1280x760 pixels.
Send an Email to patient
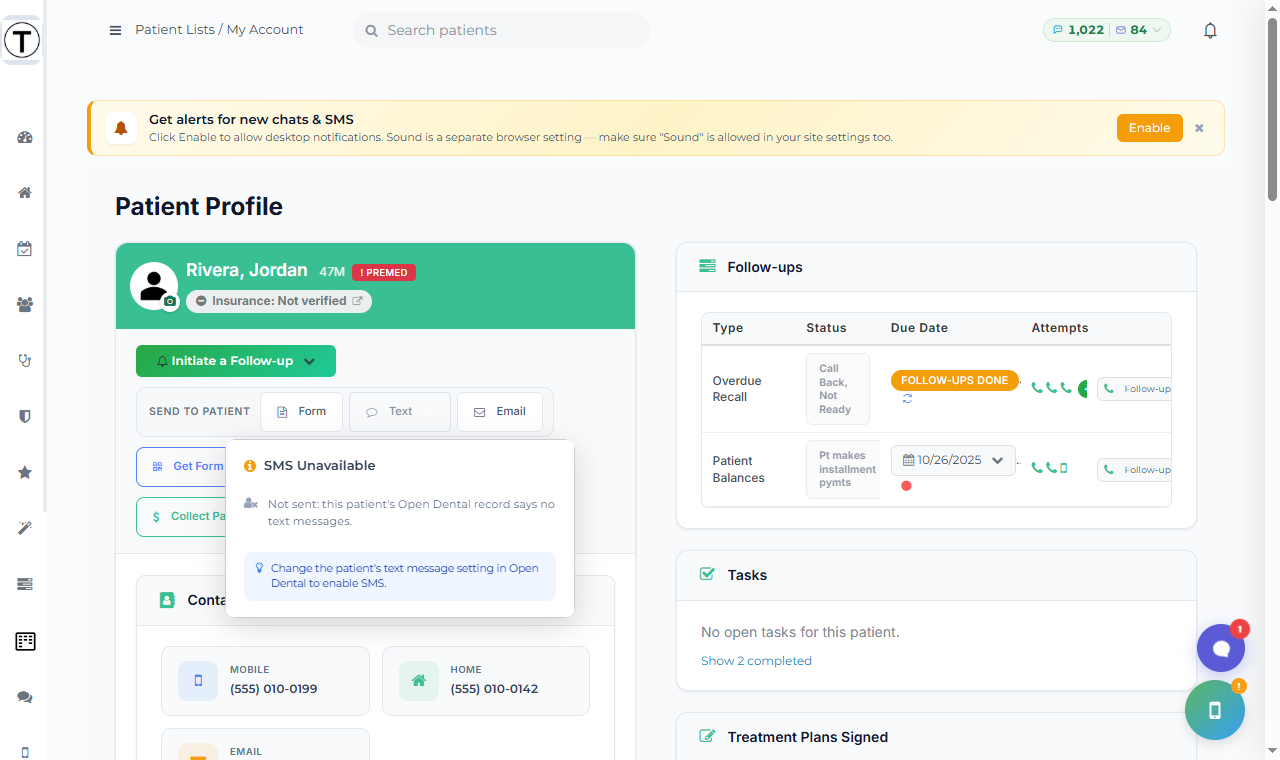[x=500, y=411]
